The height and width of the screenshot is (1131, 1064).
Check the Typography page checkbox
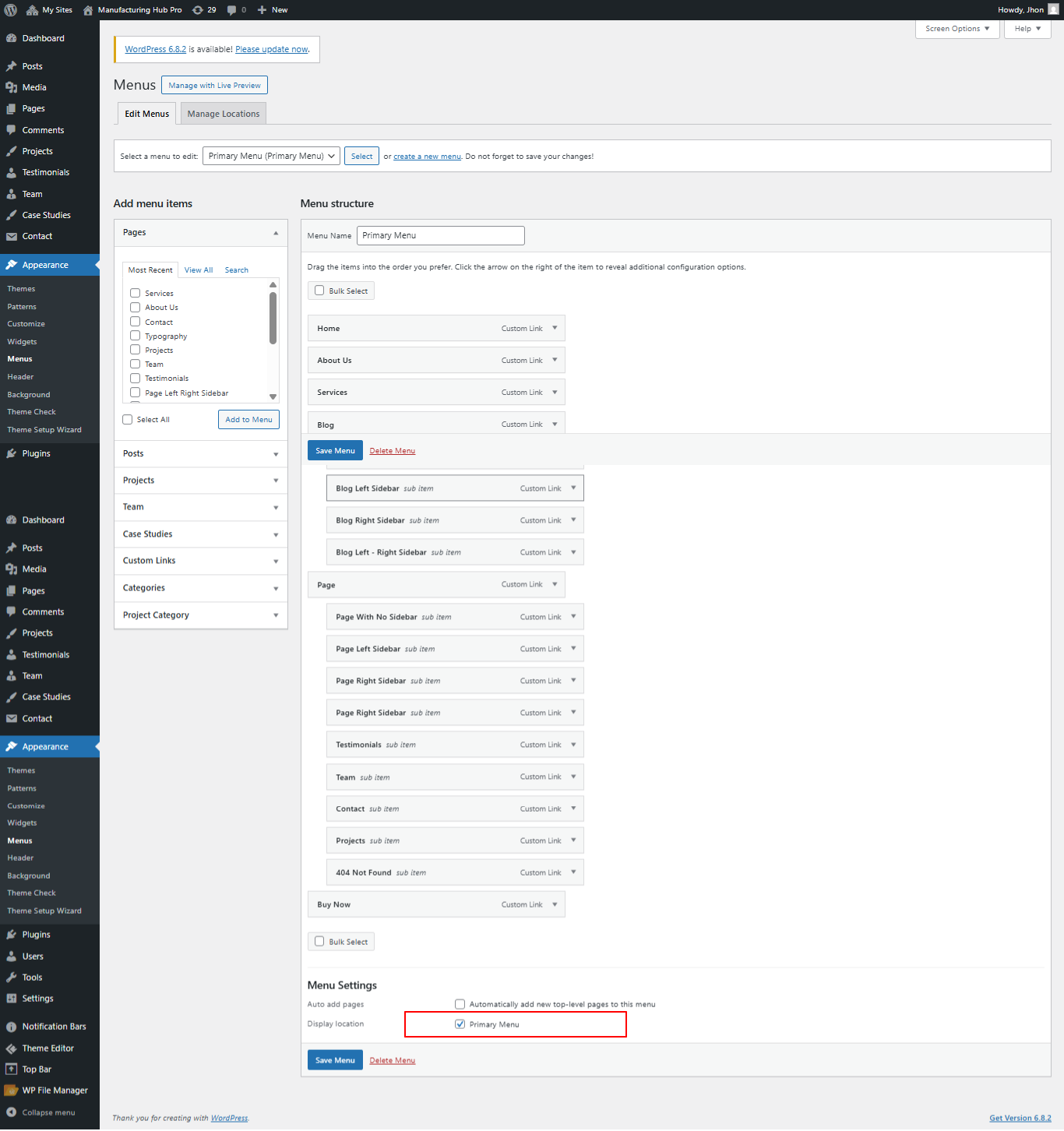135,336
